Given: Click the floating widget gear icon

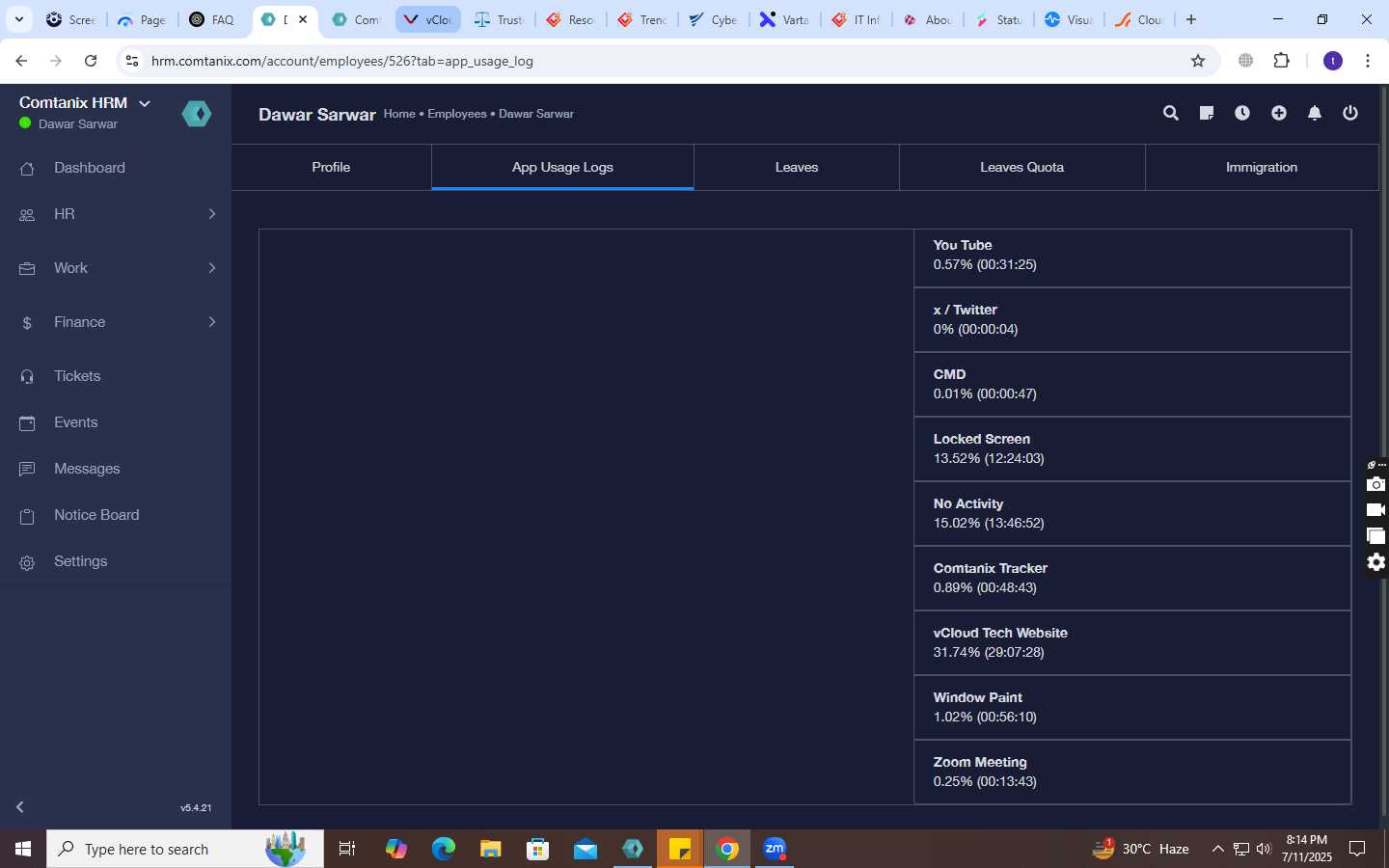Looking at the screenshot, I should coord(1376,562).
